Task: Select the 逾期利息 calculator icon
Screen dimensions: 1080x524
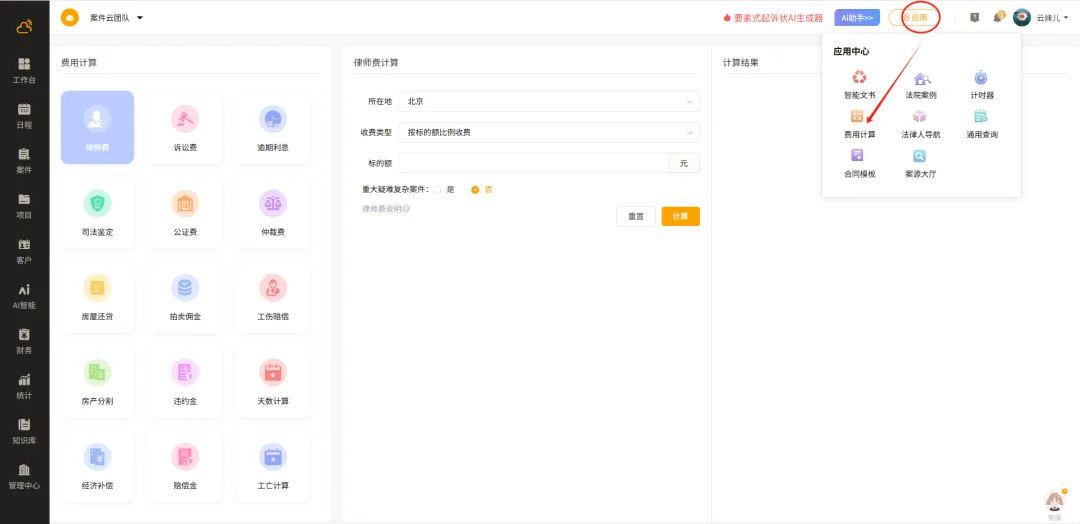Action: 273,127
